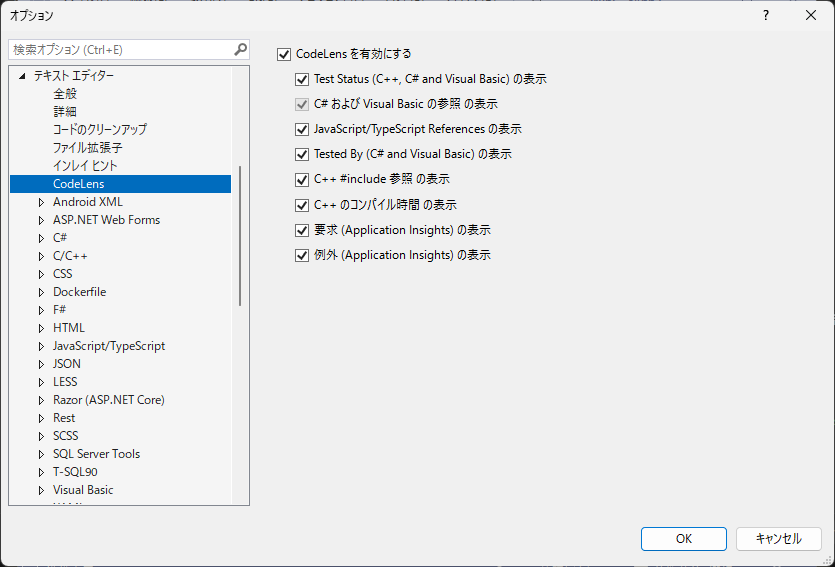Select インレイ ヒント in the tree
Screen dimensions: 835x567
pos(85,166)
